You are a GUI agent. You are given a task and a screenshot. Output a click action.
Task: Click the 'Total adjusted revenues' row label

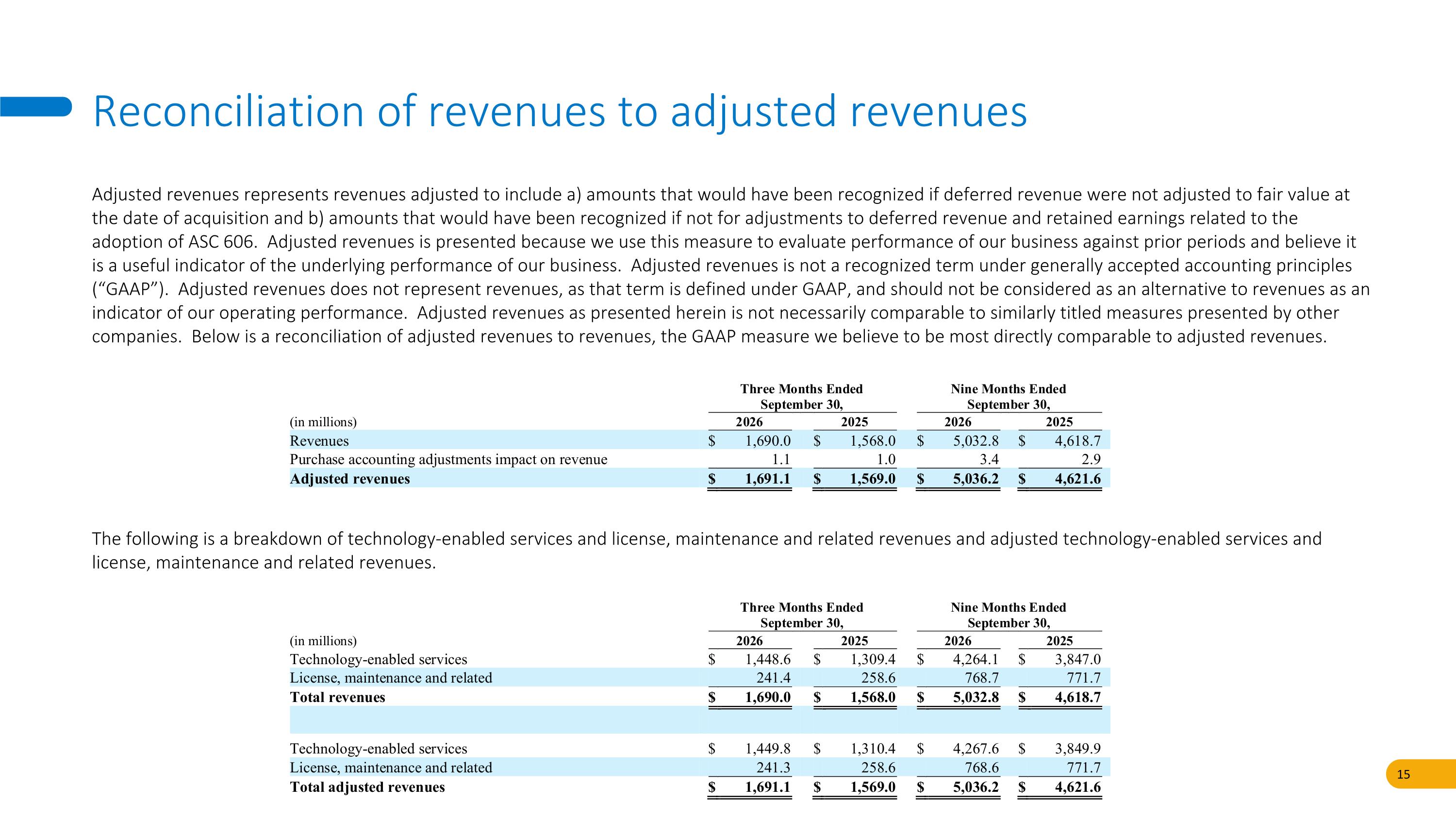[367, 787]
